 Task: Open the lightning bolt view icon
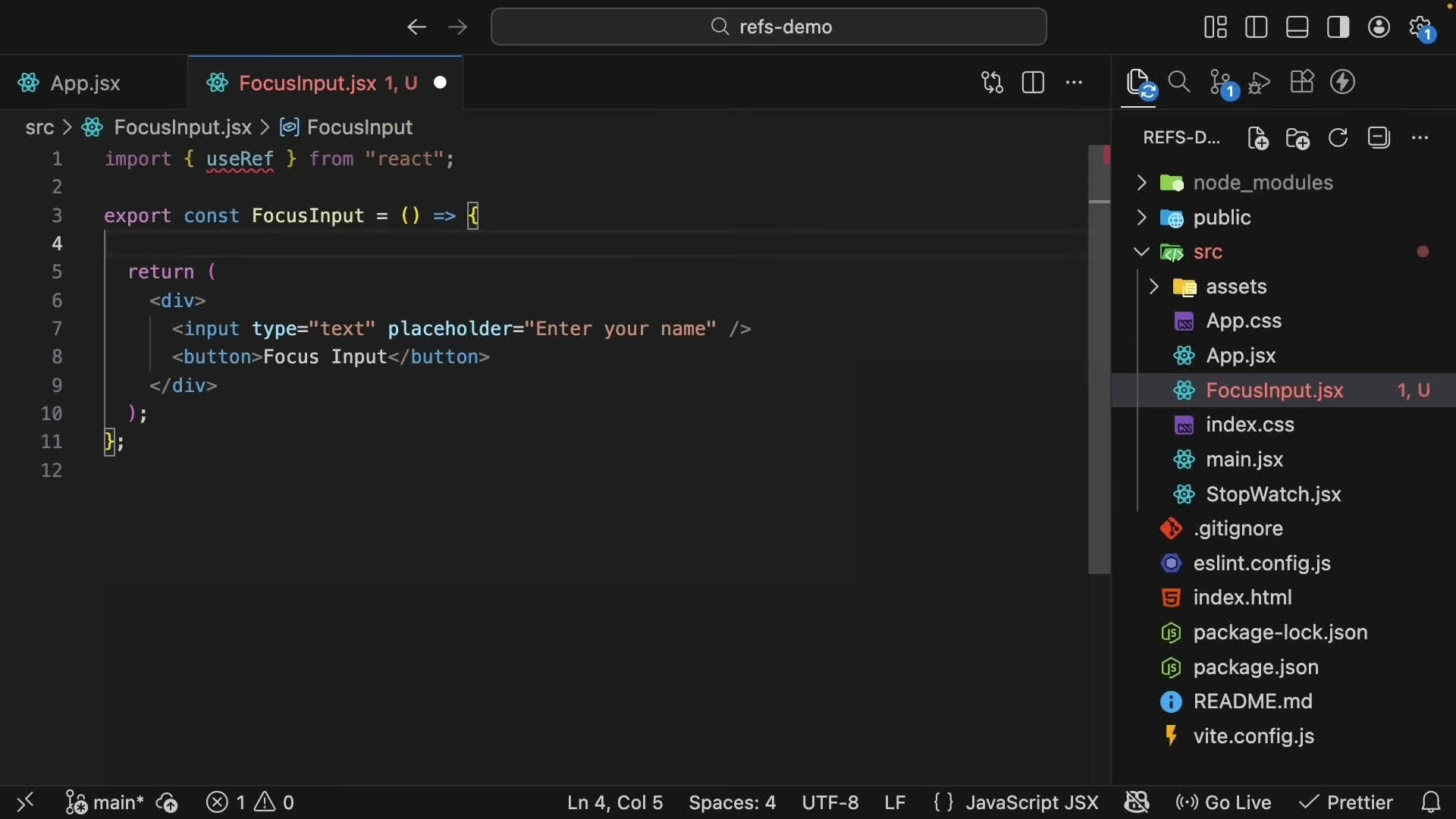[1343, 82]
